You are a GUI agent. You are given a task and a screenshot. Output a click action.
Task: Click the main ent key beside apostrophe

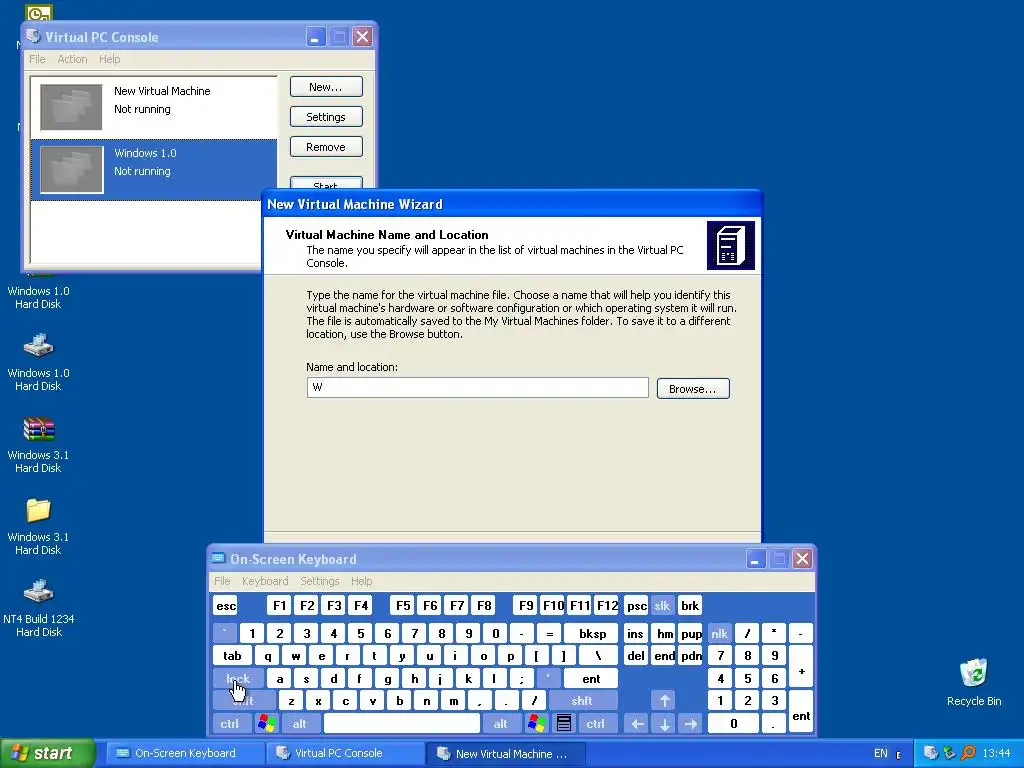591,679
